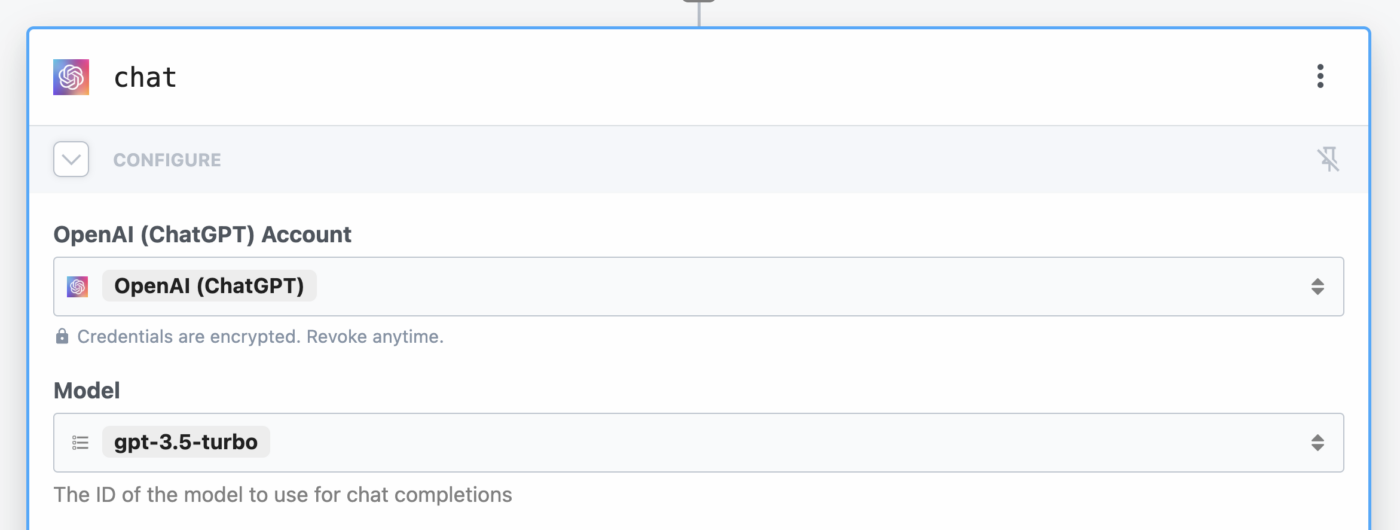Click the unpin icon in Configure bar
The width and height of the screenshot is (1400, 530).
(1328, 159)
